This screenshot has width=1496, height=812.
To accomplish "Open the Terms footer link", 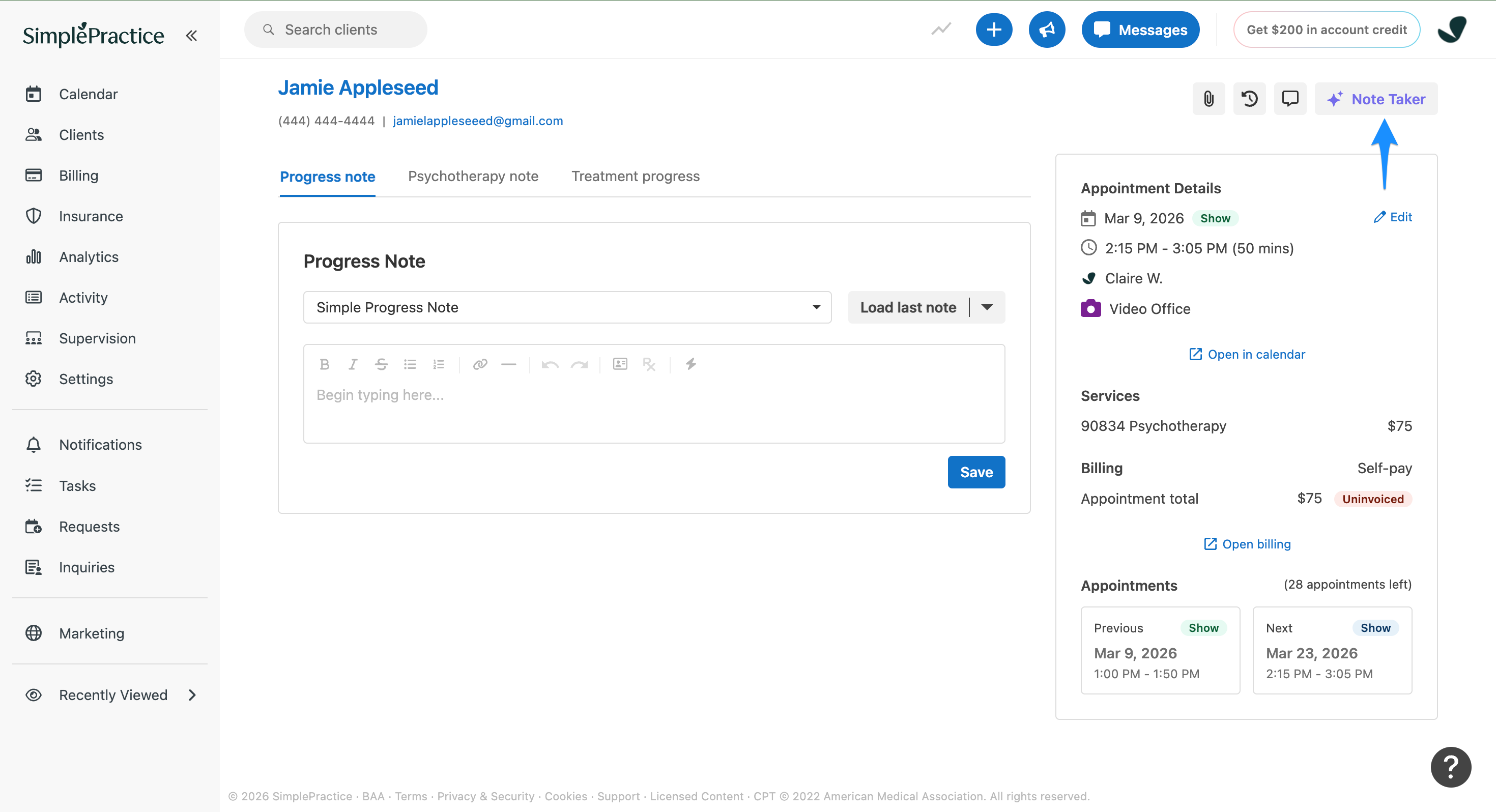I will (x=411, y=796).
